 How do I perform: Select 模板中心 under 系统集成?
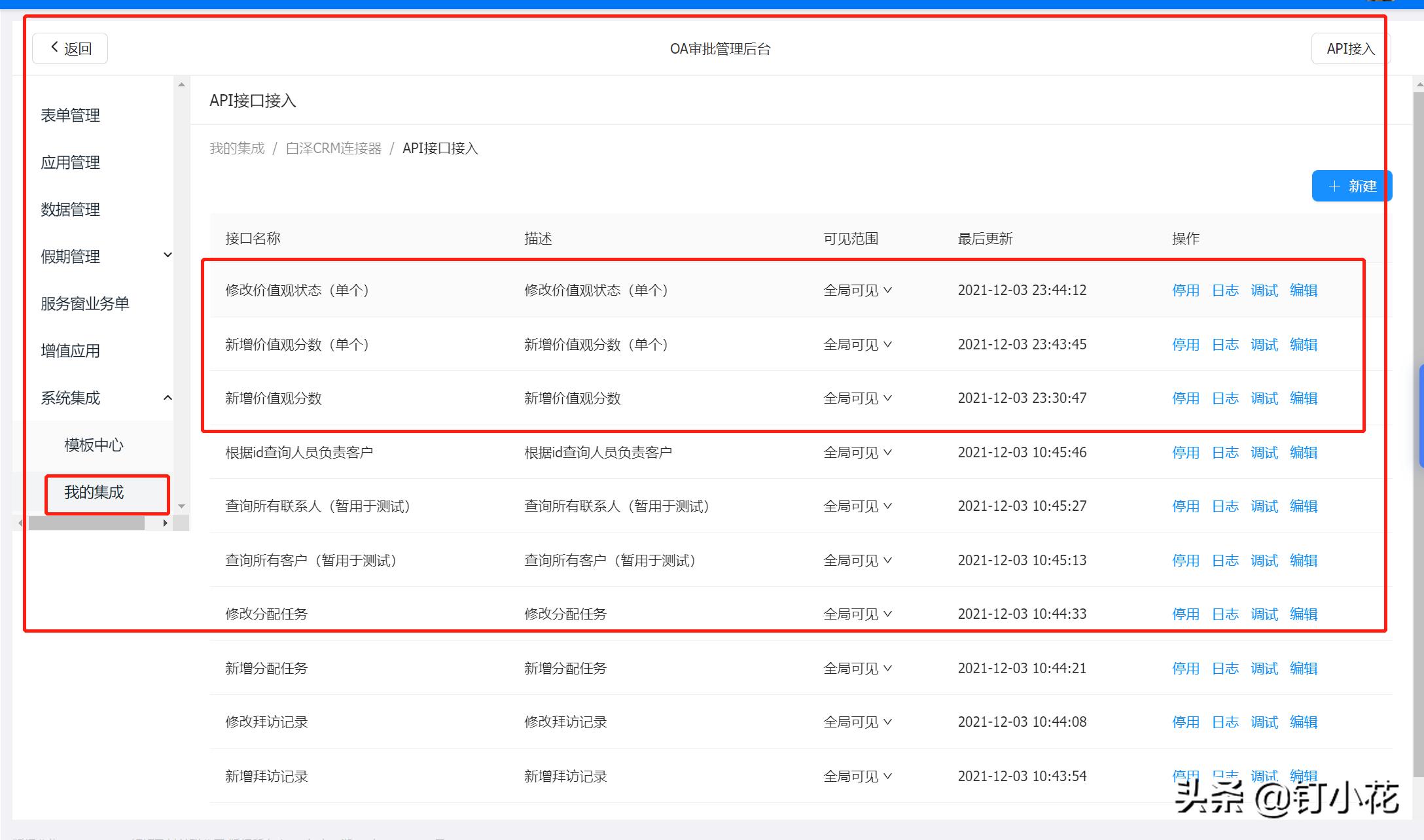92,446
